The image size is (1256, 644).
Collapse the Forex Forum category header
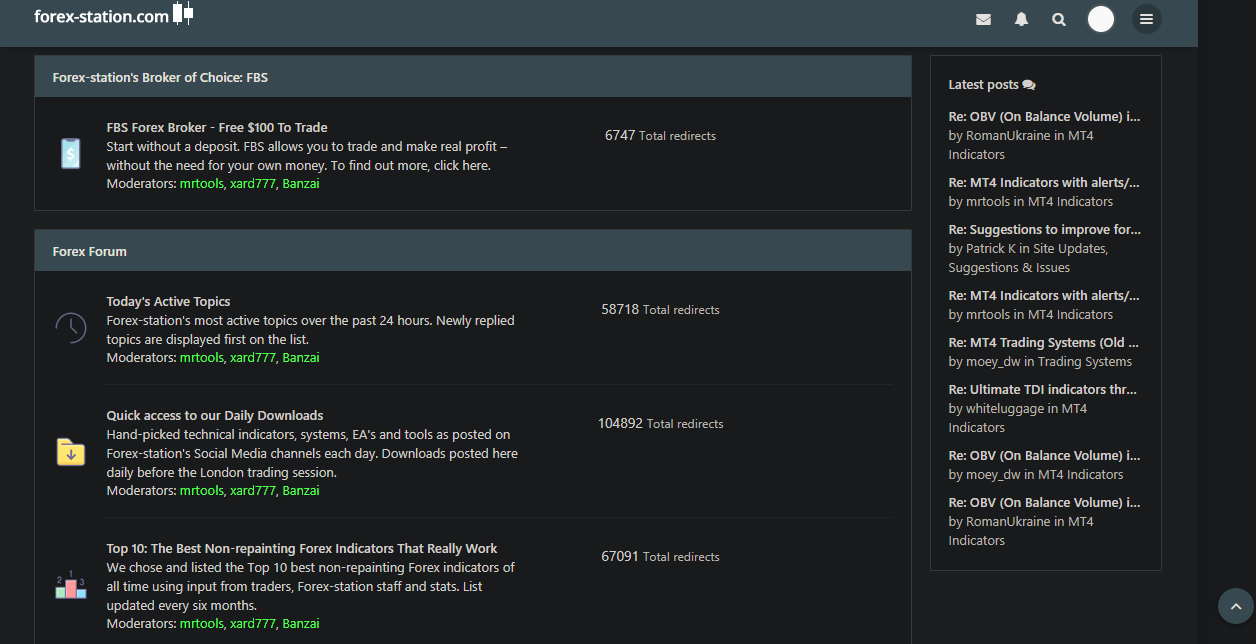[90, 251]
